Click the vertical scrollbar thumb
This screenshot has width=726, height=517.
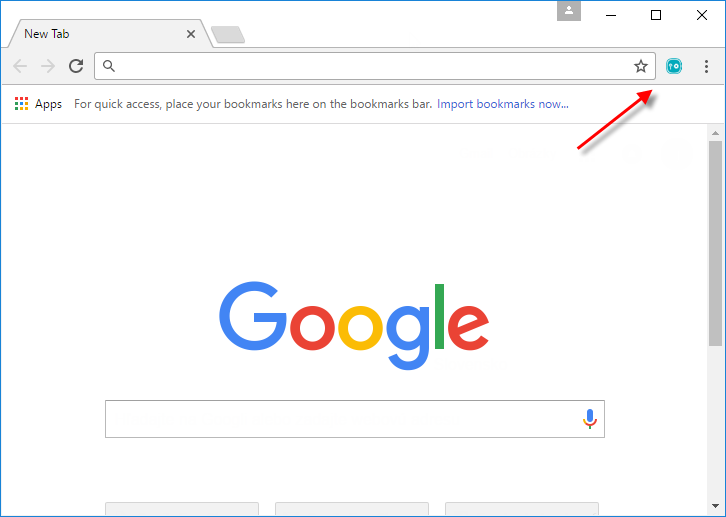[715, 243]
